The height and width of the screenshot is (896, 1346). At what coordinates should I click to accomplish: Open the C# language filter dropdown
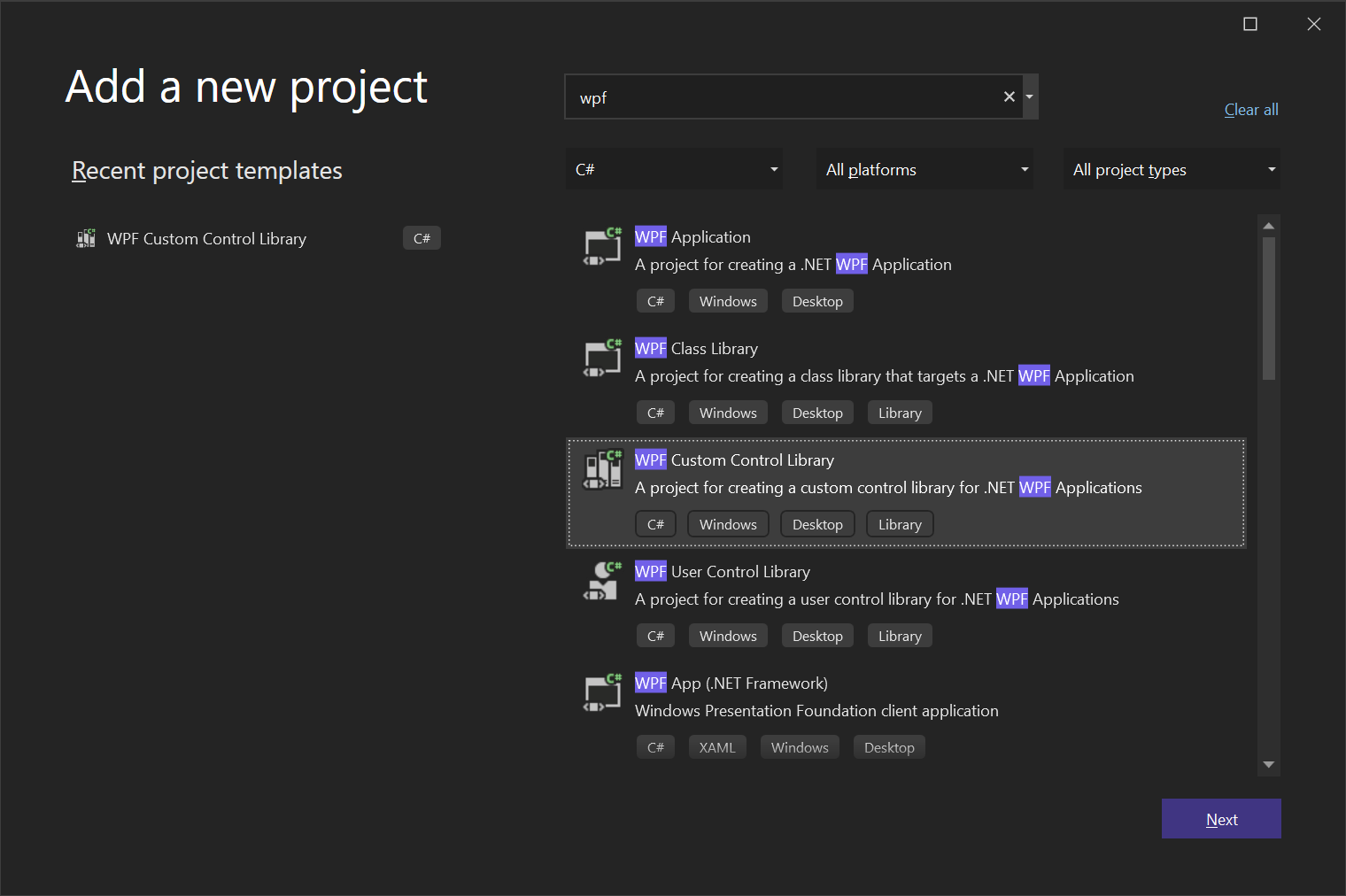(674, 169)
